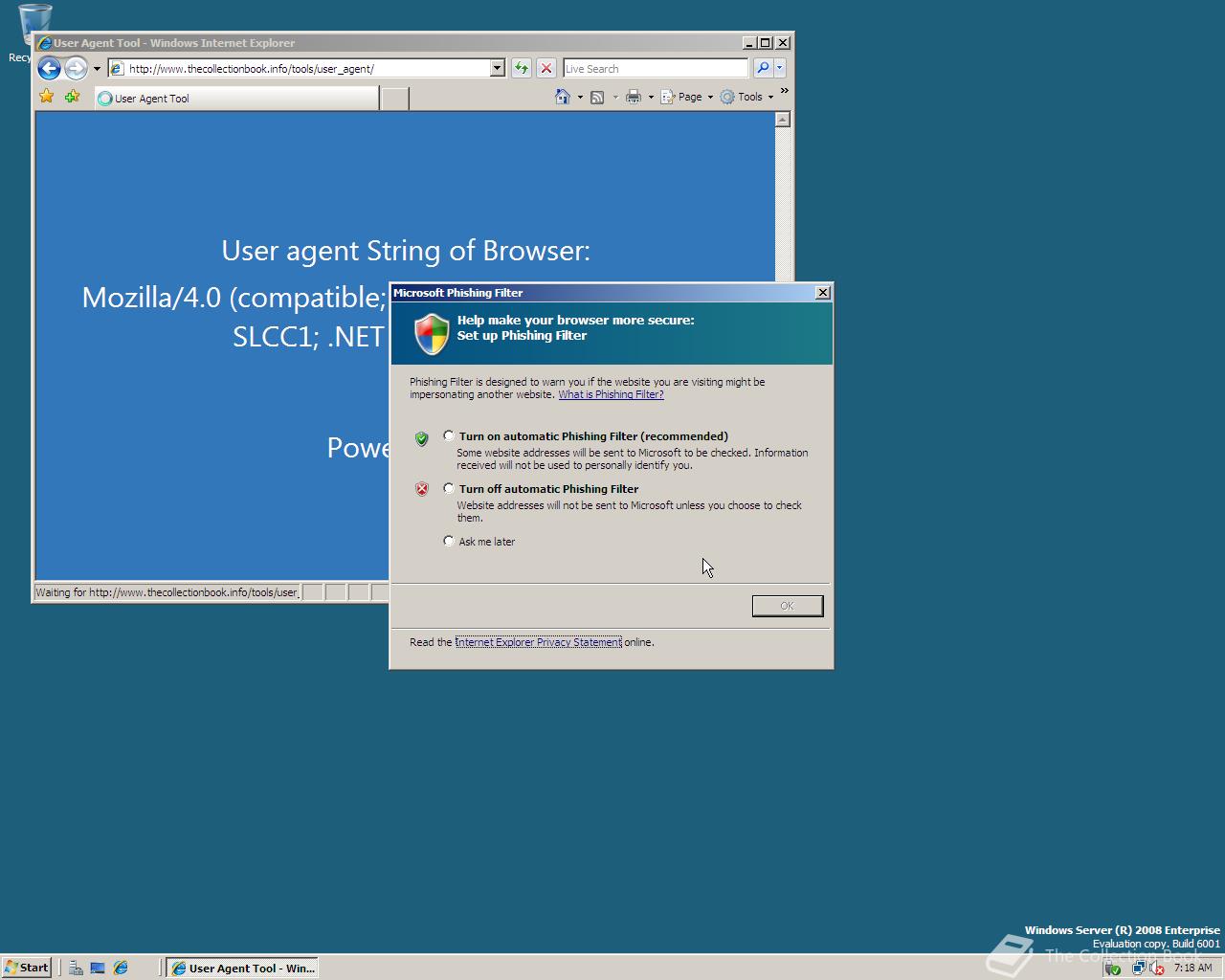Select Turn on automatic Phishing Filter
Image resolution: width=1225 pixels, height=980 pixels.
point(449,436)
